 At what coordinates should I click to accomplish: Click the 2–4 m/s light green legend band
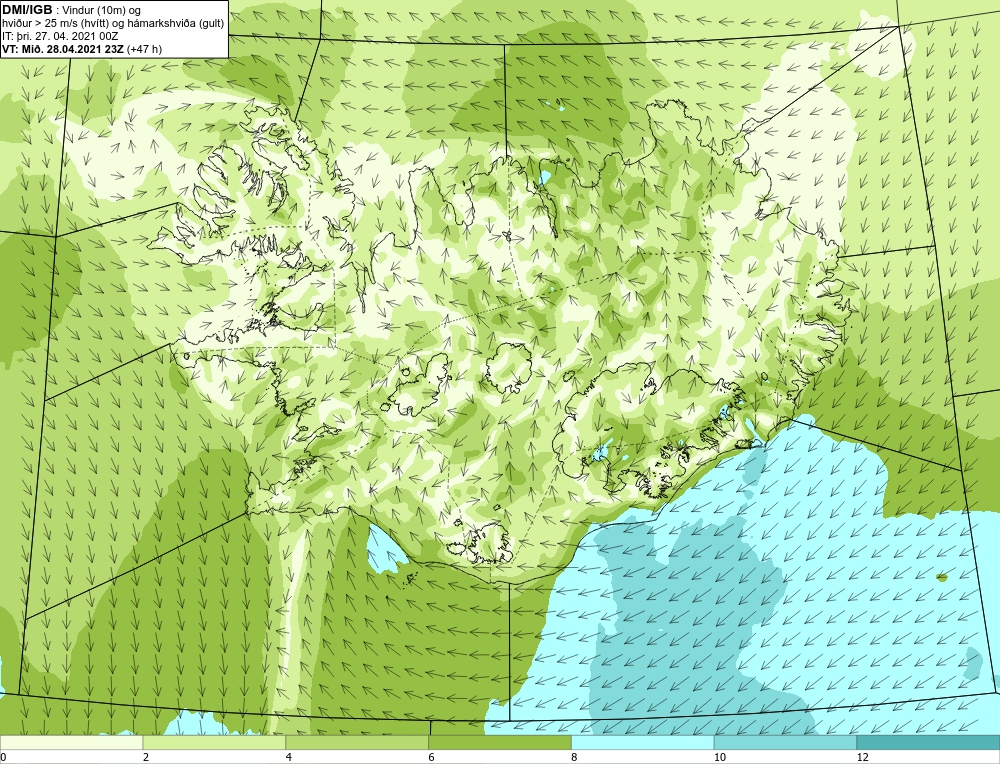click(x=214, y=743)
